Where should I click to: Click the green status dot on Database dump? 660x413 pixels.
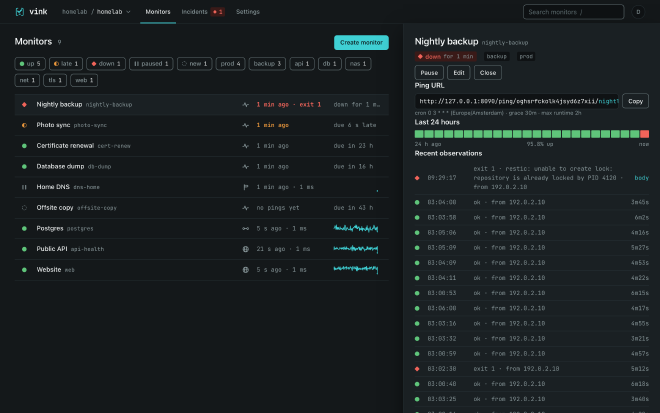point(24,166)
